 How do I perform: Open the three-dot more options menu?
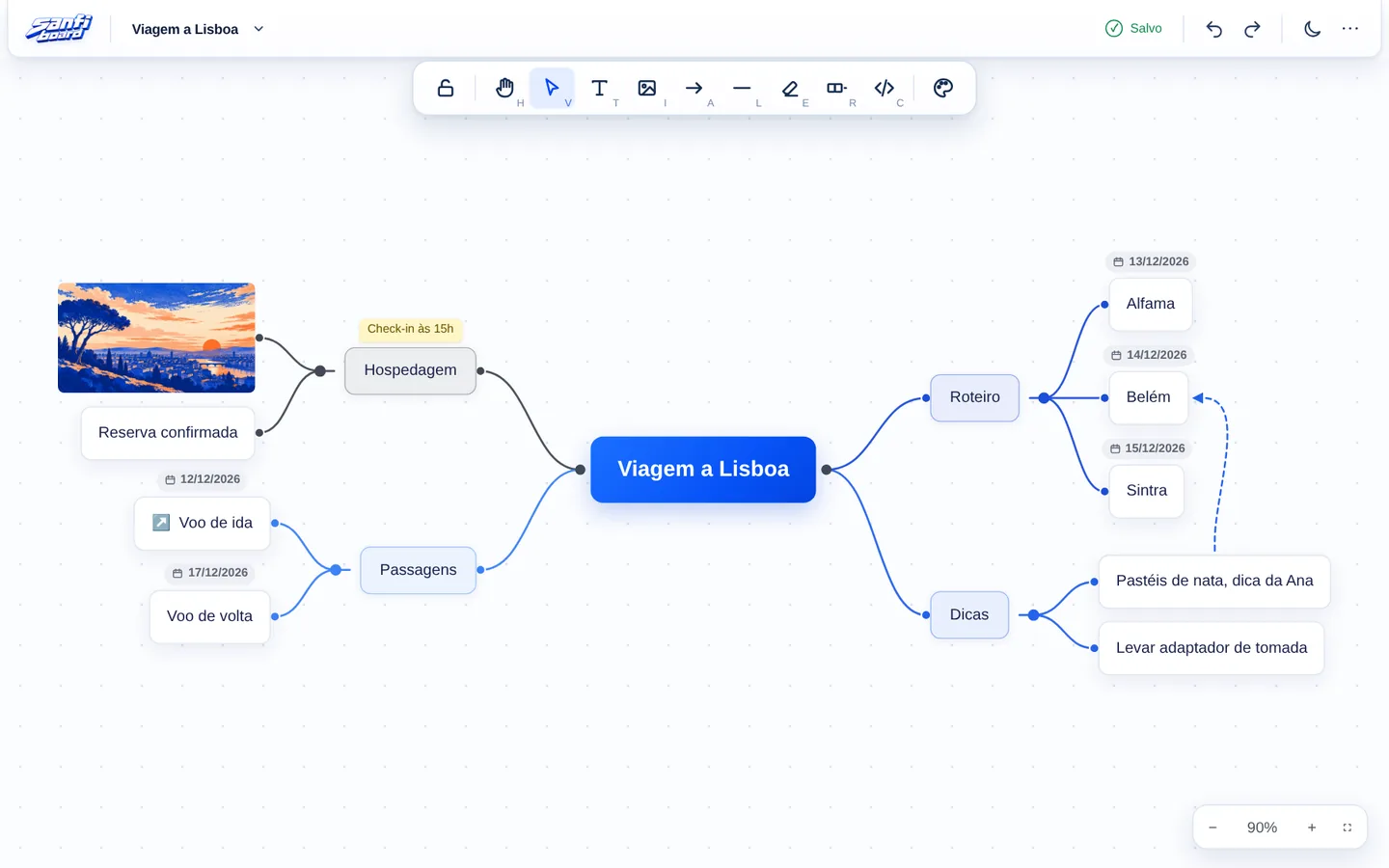click(1350, 29)
